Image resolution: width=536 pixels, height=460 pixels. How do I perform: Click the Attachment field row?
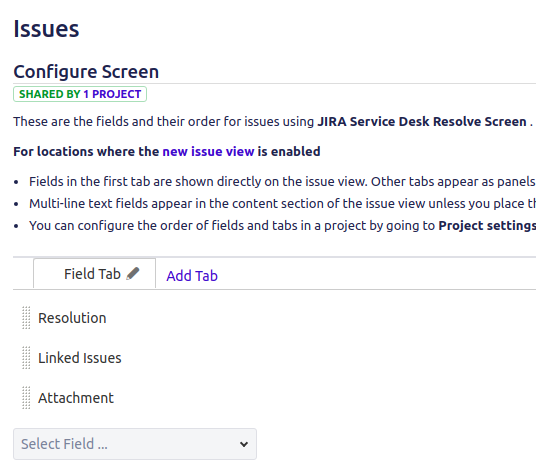click(x=274, y=398)
